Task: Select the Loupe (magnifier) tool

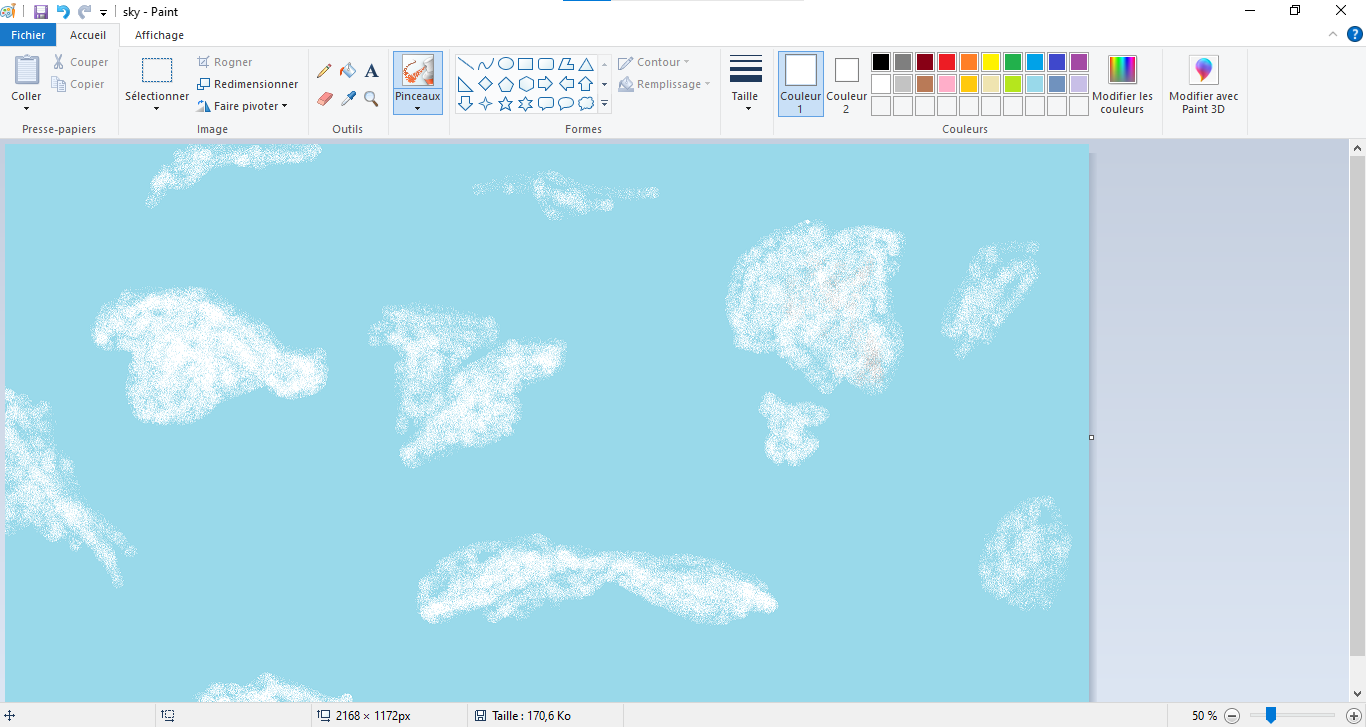Action: pos(371,98)
